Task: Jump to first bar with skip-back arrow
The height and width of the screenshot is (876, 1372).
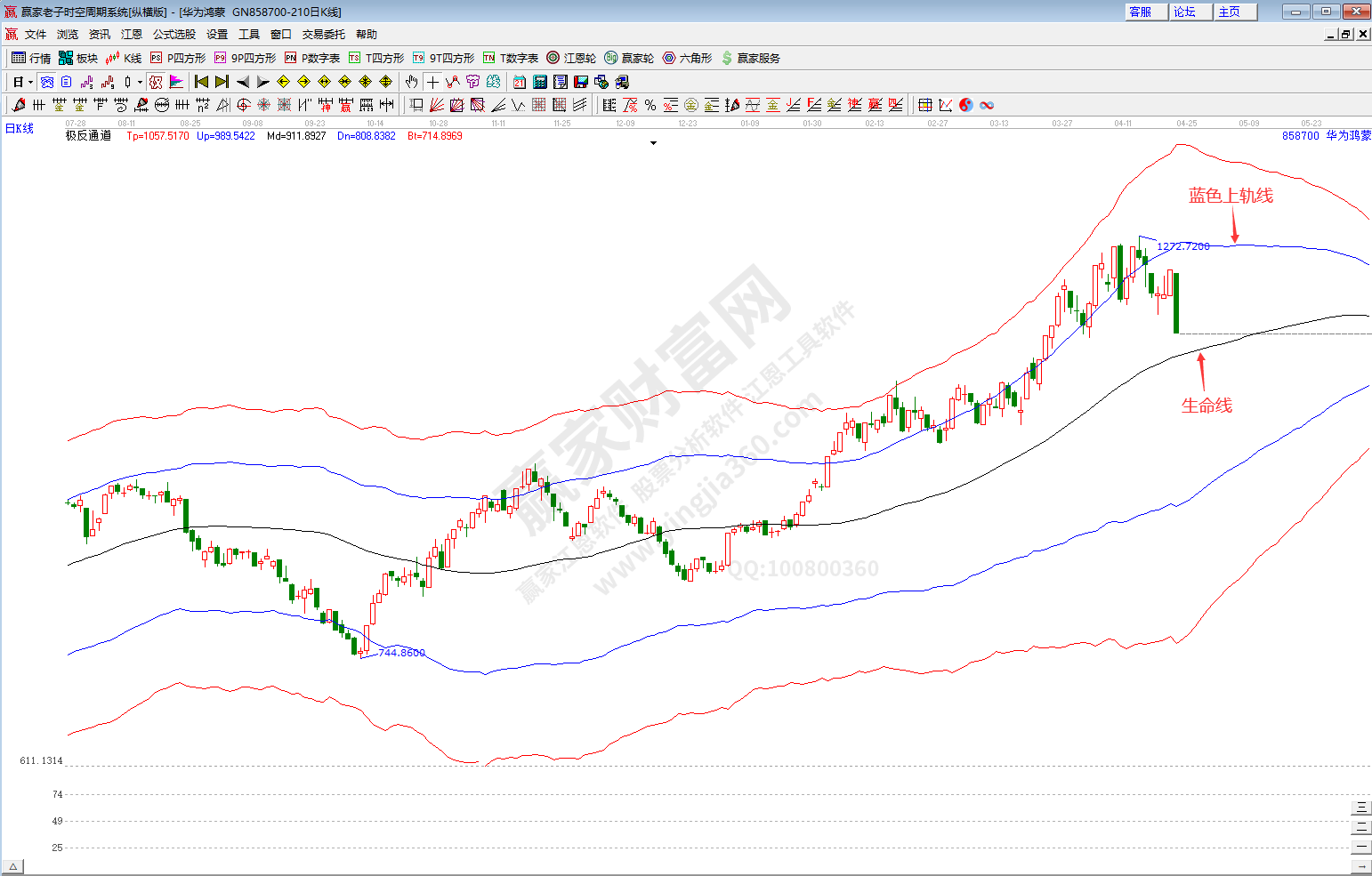Action: 202,82
